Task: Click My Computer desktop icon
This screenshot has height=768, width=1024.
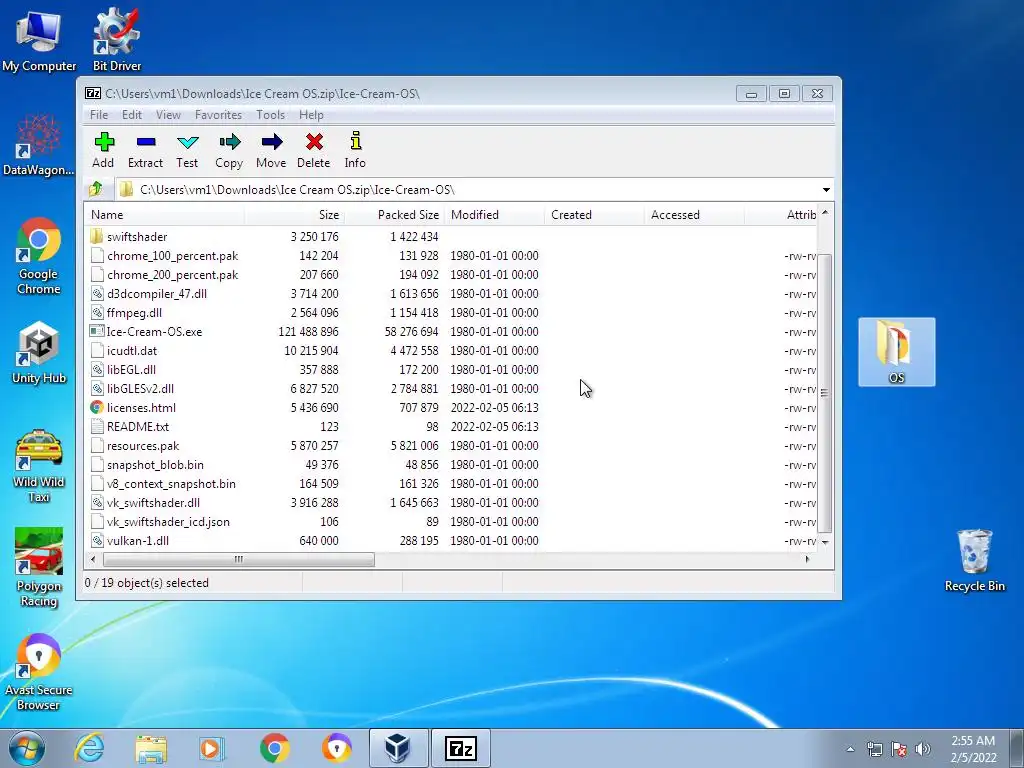Action: click(39, 41)
